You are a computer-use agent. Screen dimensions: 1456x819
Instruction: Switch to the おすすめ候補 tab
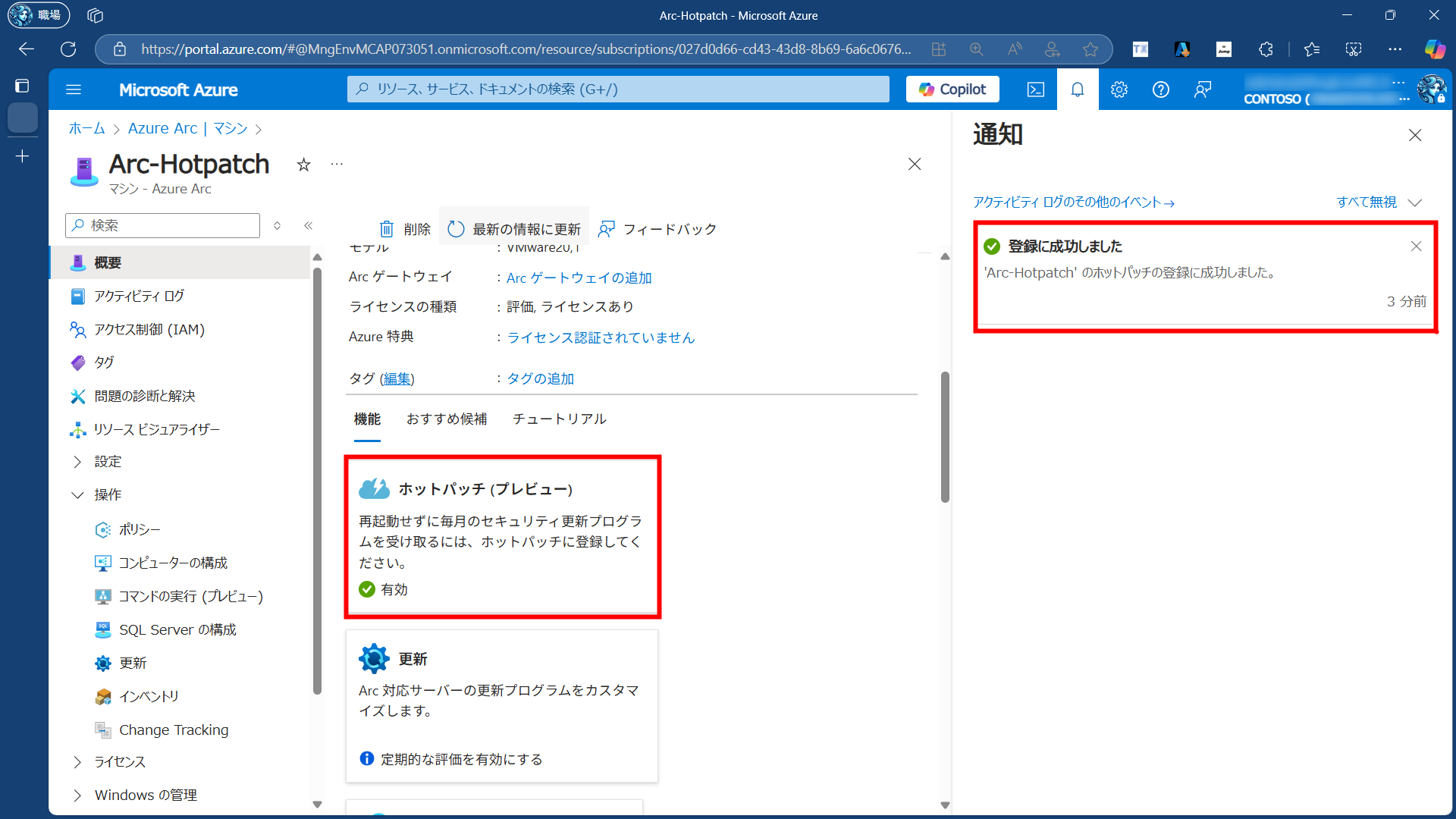[446, 419]
